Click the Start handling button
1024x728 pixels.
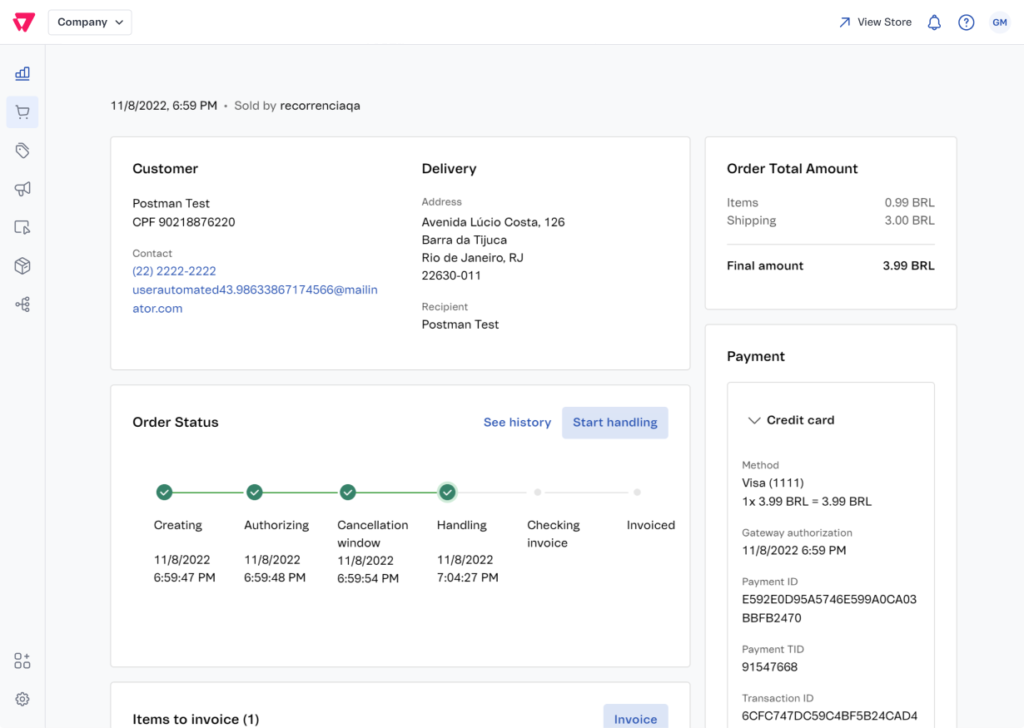[x=615, y=422]
